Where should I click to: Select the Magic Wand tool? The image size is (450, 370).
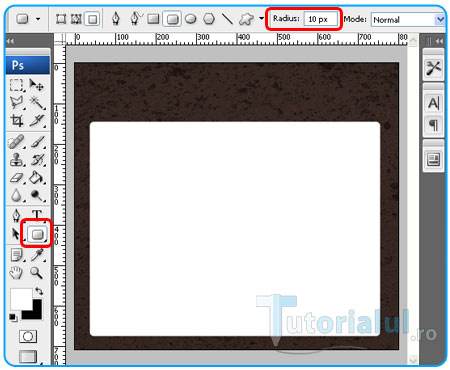pos(37,102)
